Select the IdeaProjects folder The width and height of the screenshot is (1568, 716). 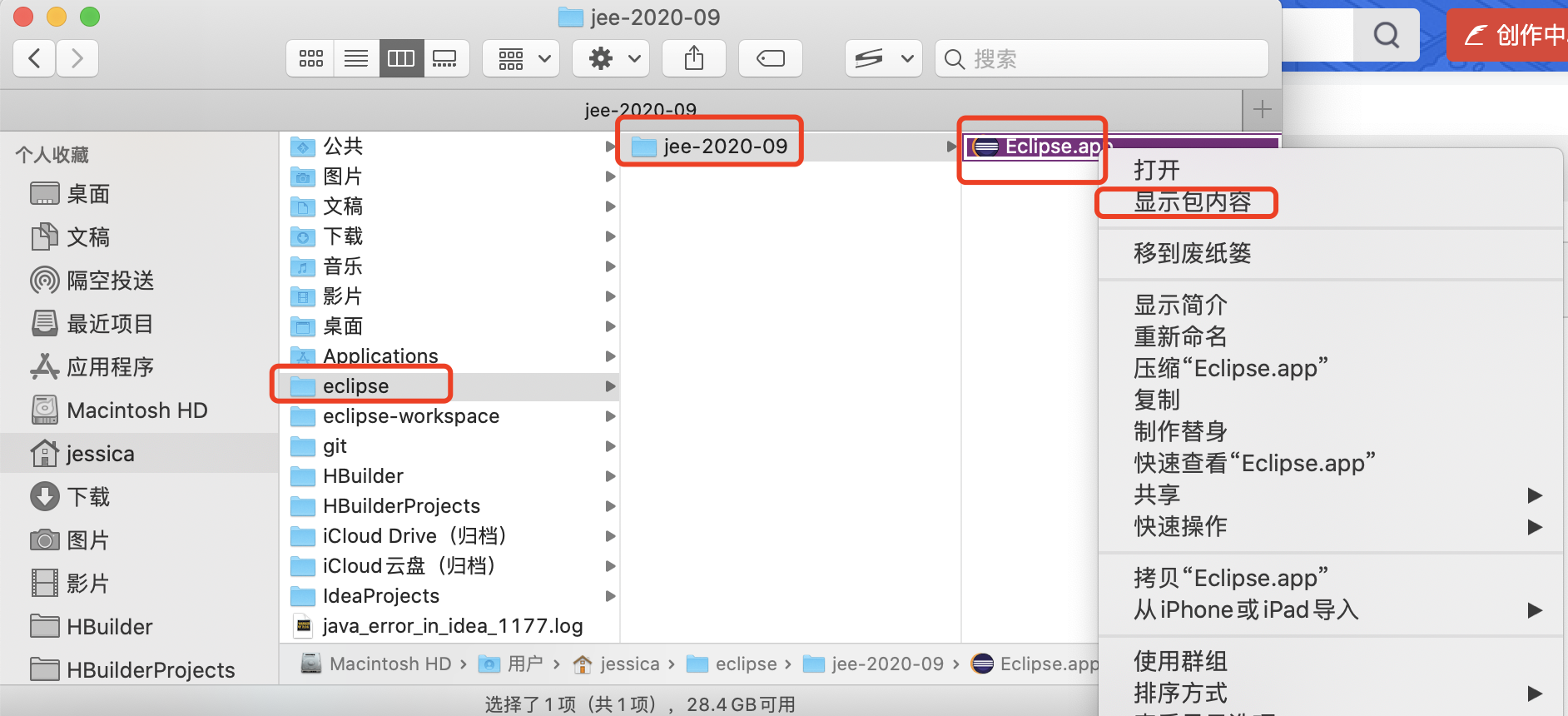pos(449,596)
